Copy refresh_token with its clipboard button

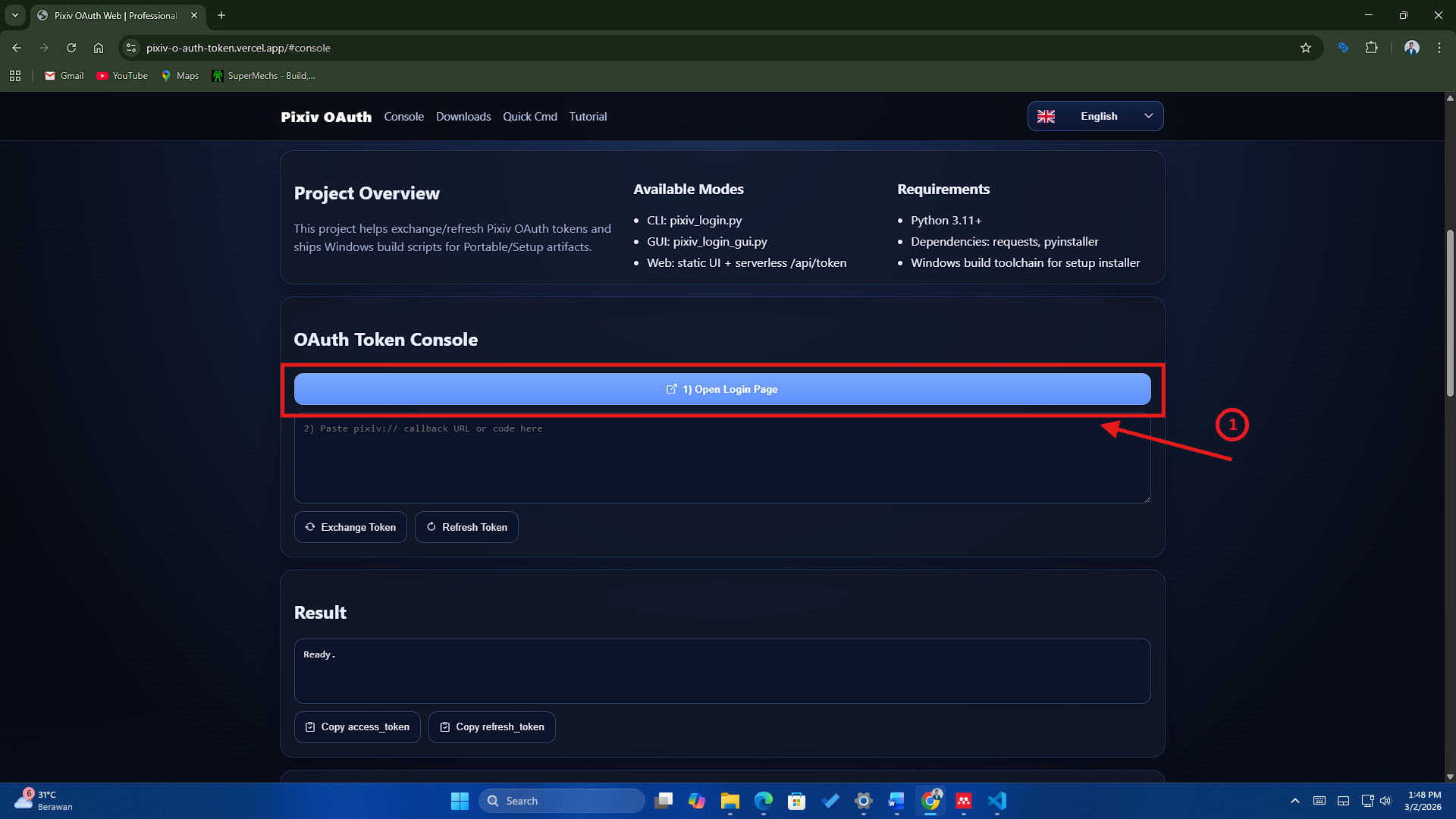(x=491, y=726)
